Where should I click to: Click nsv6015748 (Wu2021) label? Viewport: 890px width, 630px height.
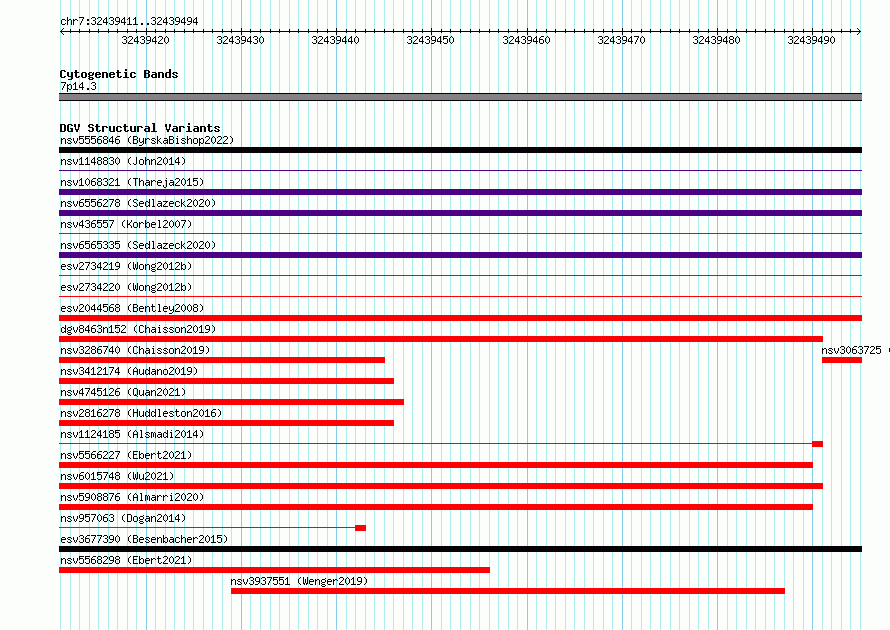click(x=117, y=476)
